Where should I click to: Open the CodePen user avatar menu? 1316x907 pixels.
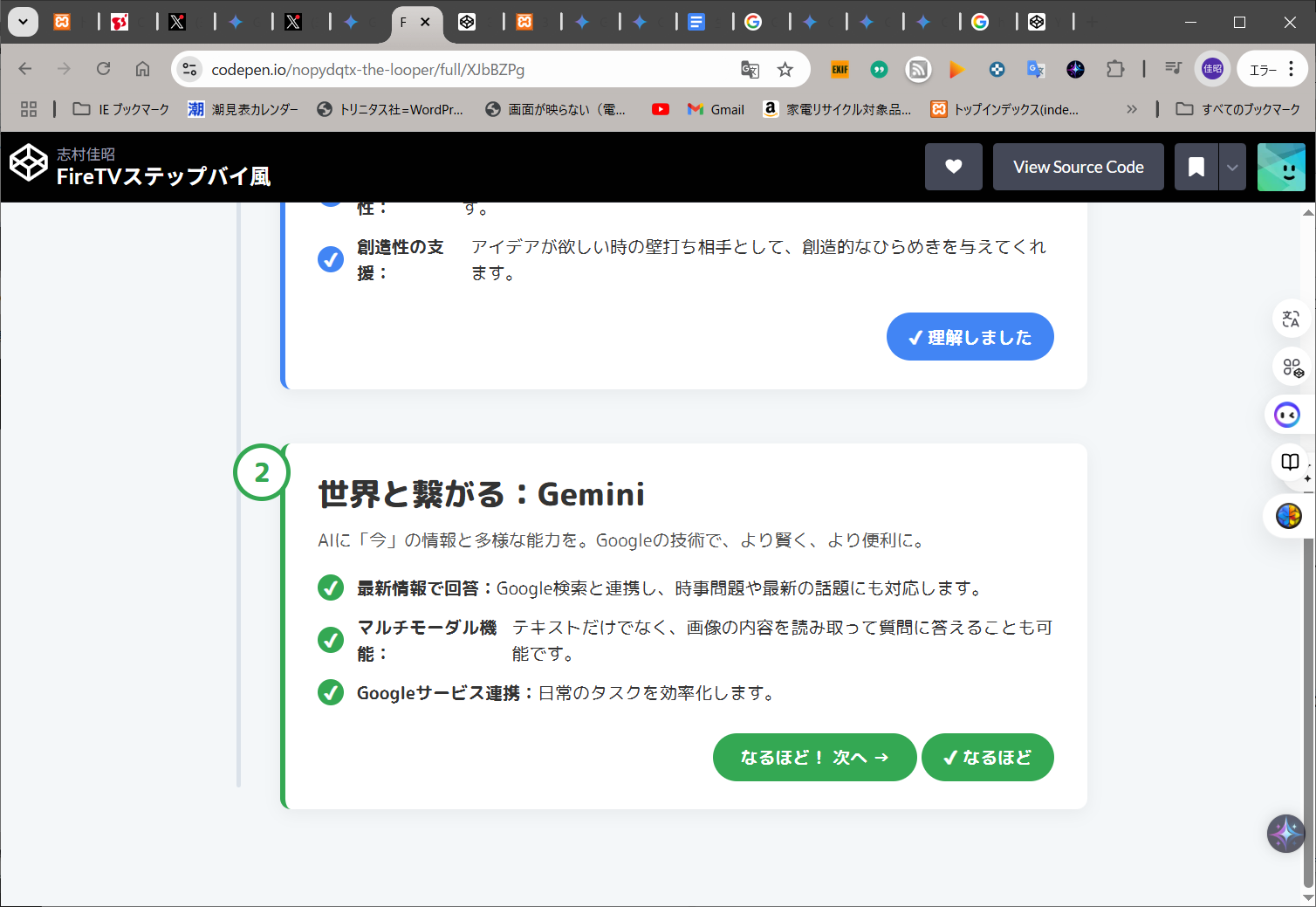click(x=1281, y=167)
